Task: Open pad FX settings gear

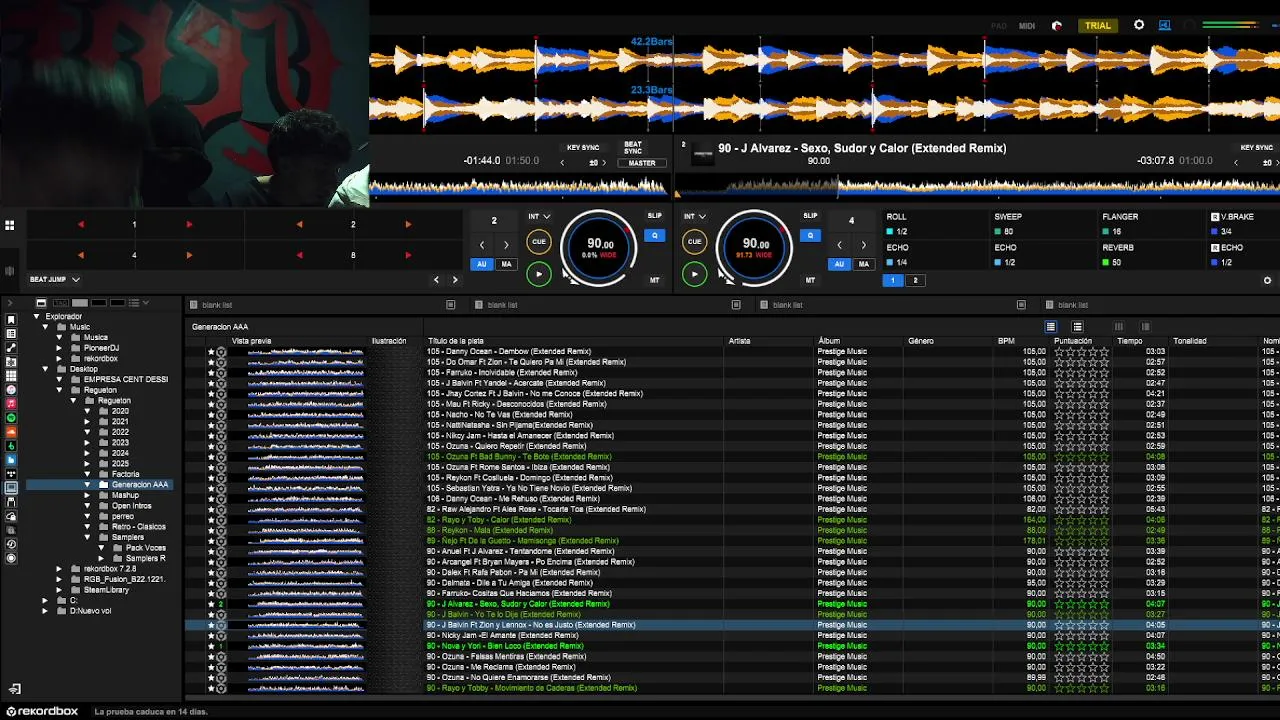Action: tap(1267, 280)
